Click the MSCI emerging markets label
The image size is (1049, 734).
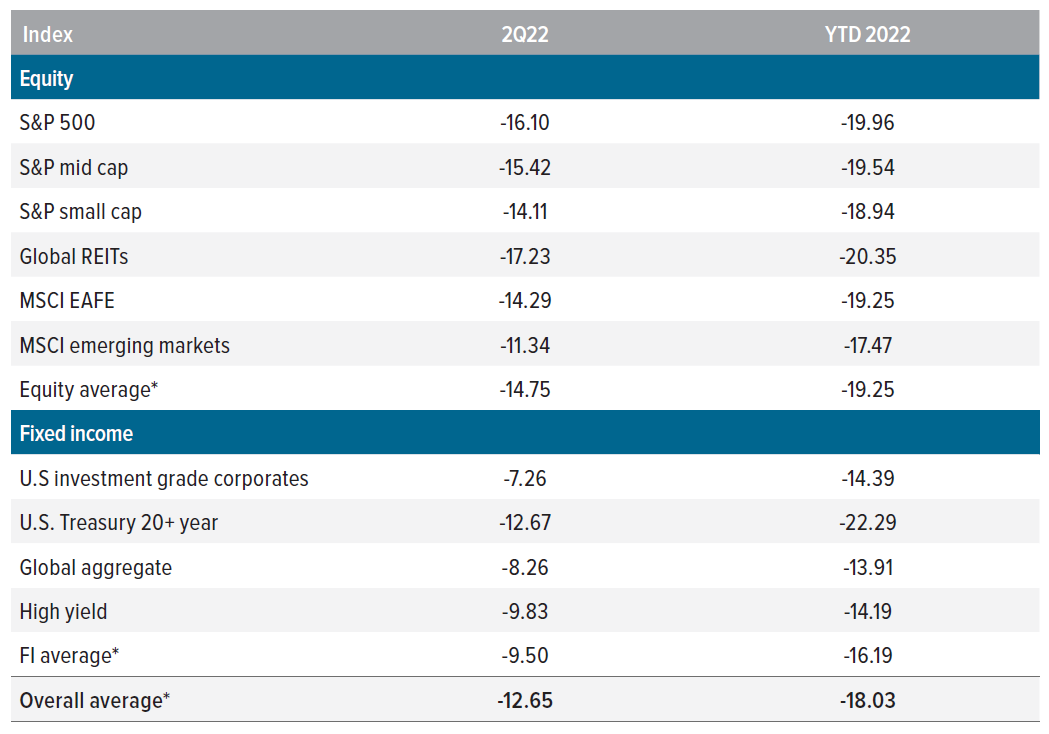[x=124, y=345]
